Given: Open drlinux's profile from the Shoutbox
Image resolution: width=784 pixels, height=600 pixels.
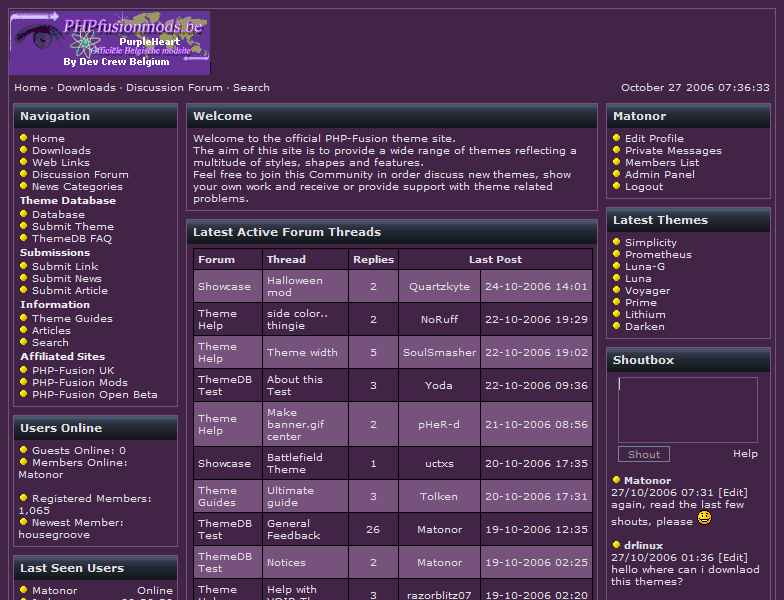Looking at the screenshot, I should pyautogui.click(x=643, y=546).
